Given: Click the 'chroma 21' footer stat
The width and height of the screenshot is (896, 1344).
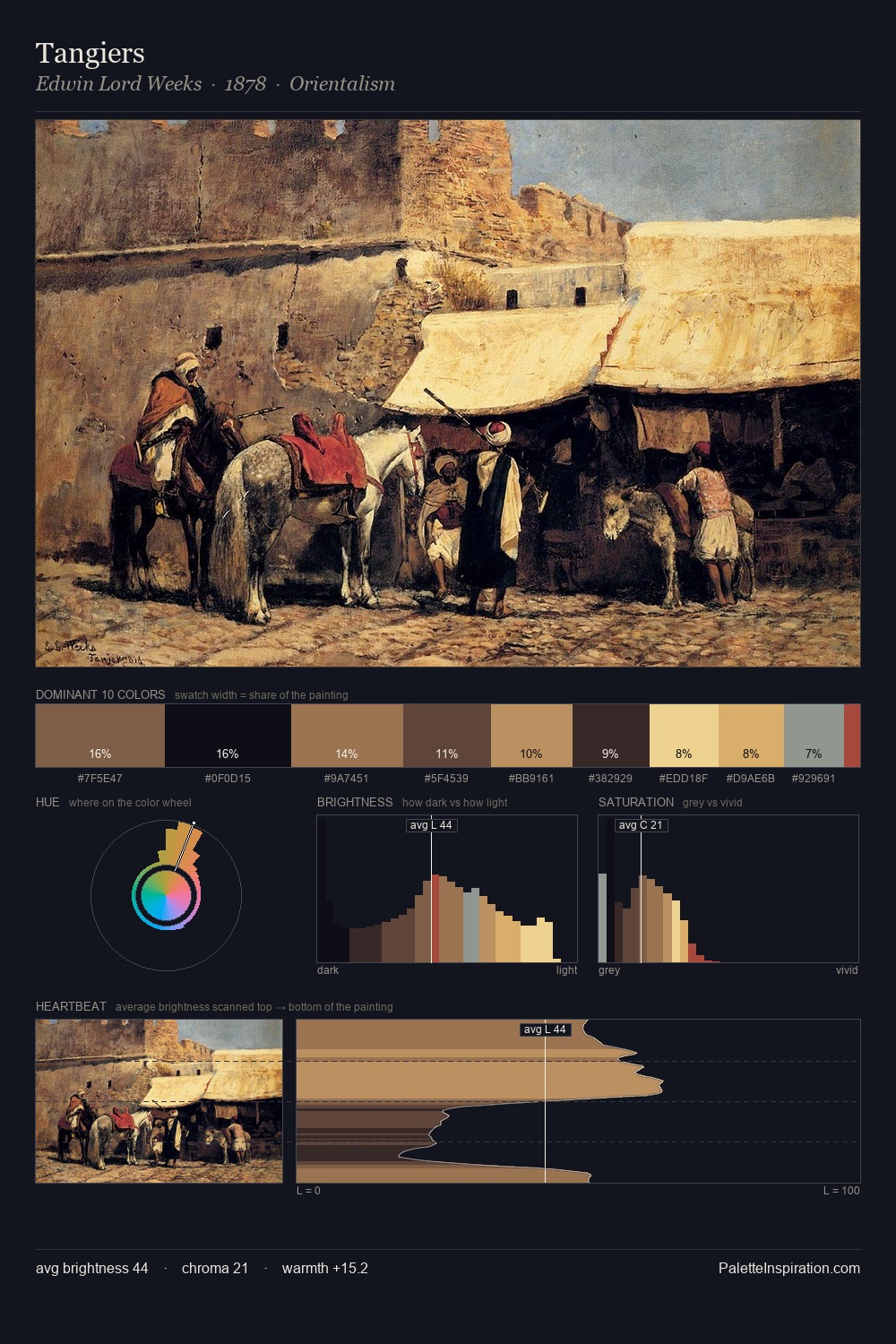Looking at the screenshot, I should point(215,1268).
